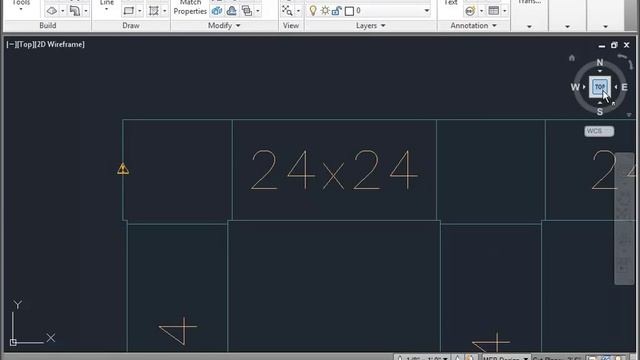Image resolution: width=640 pixels, height=360 pixels.
Task: Click the overlapping squares Modify icon
Action: coord(247,11)
